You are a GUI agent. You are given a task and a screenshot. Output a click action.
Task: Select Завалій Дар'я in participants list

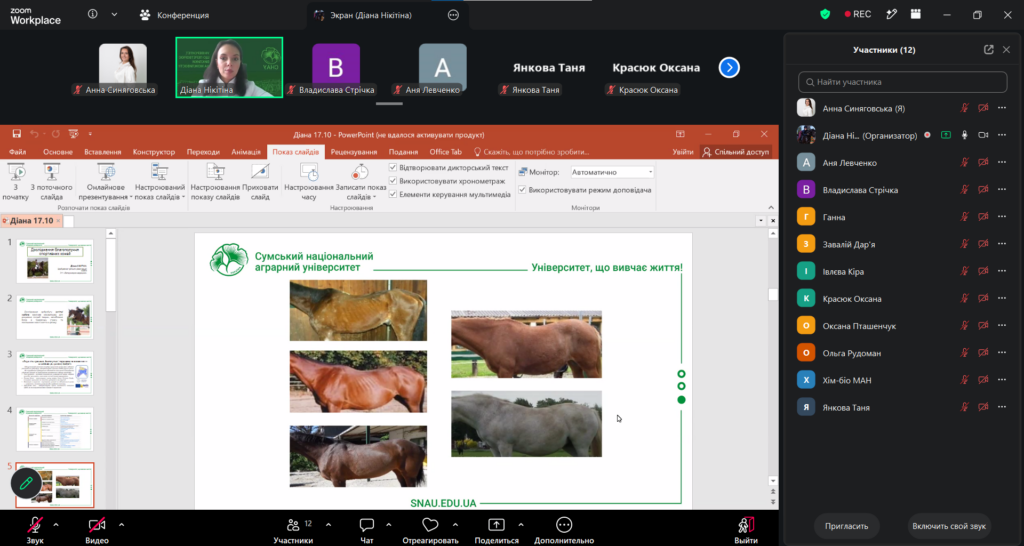point(903,244)
